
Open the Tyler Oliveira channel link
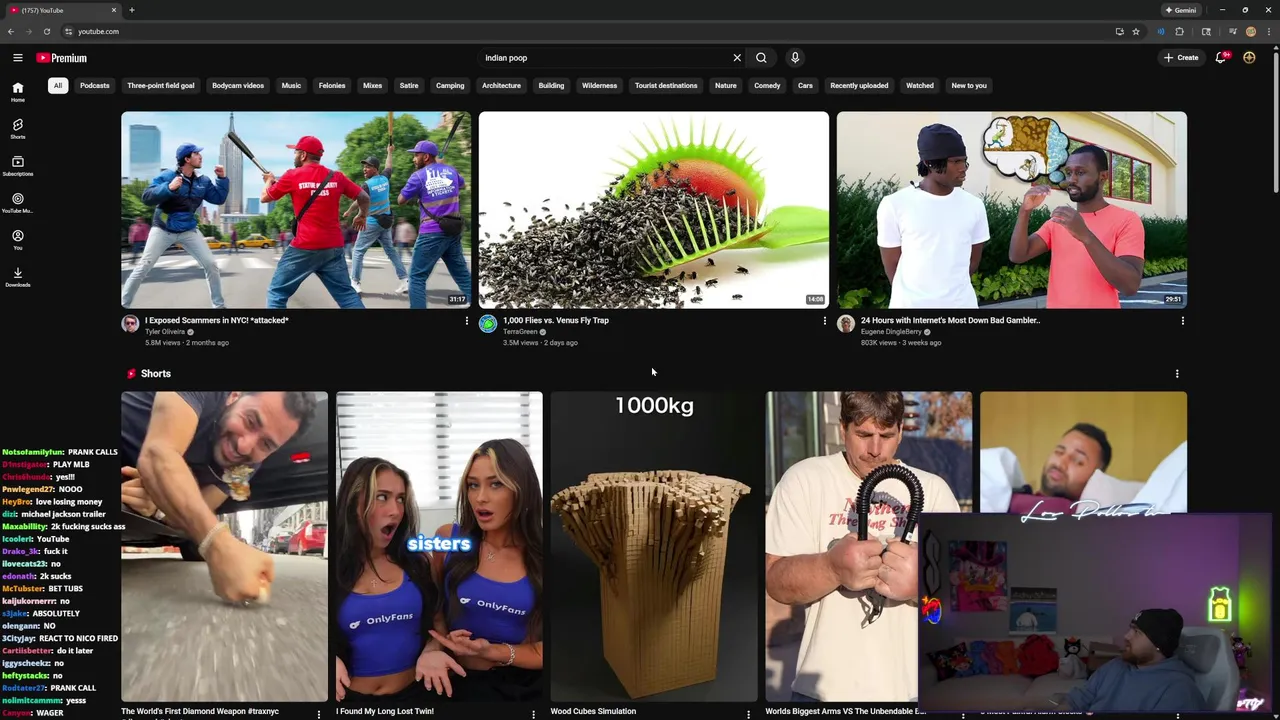click(165, 332)
